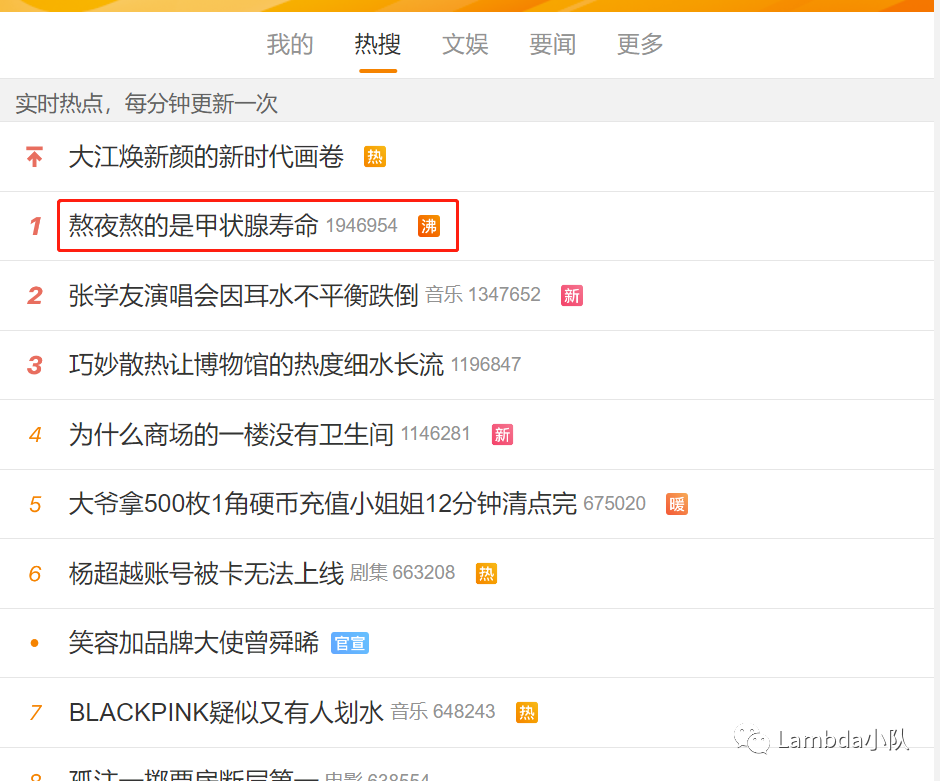Click the 暖 badge beside 大爷拿500枚 topic
The height and width of the screenshot is (781, 940).
pos(677,504)
